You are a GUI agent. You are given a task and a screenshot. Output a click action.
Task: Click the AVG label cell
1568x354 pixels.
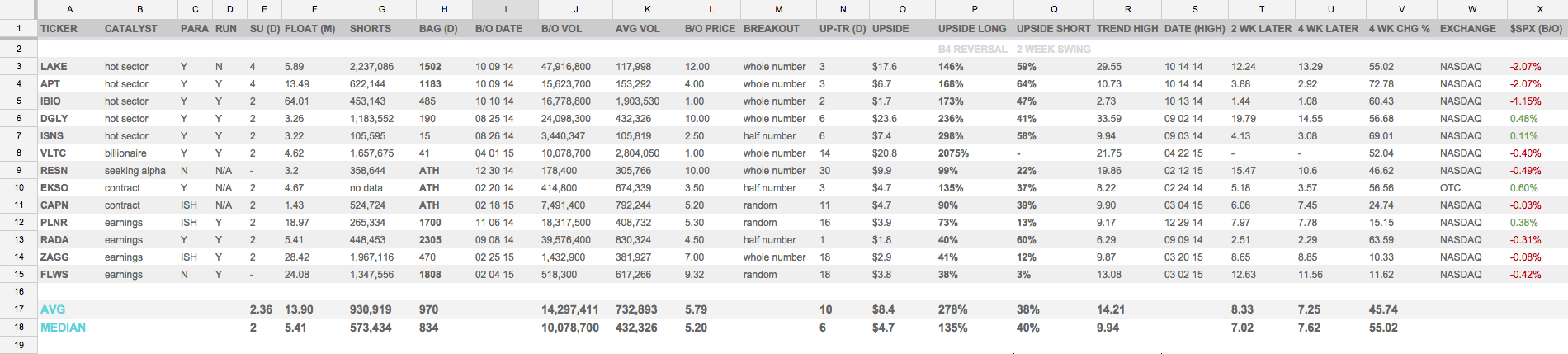(53, 309)
